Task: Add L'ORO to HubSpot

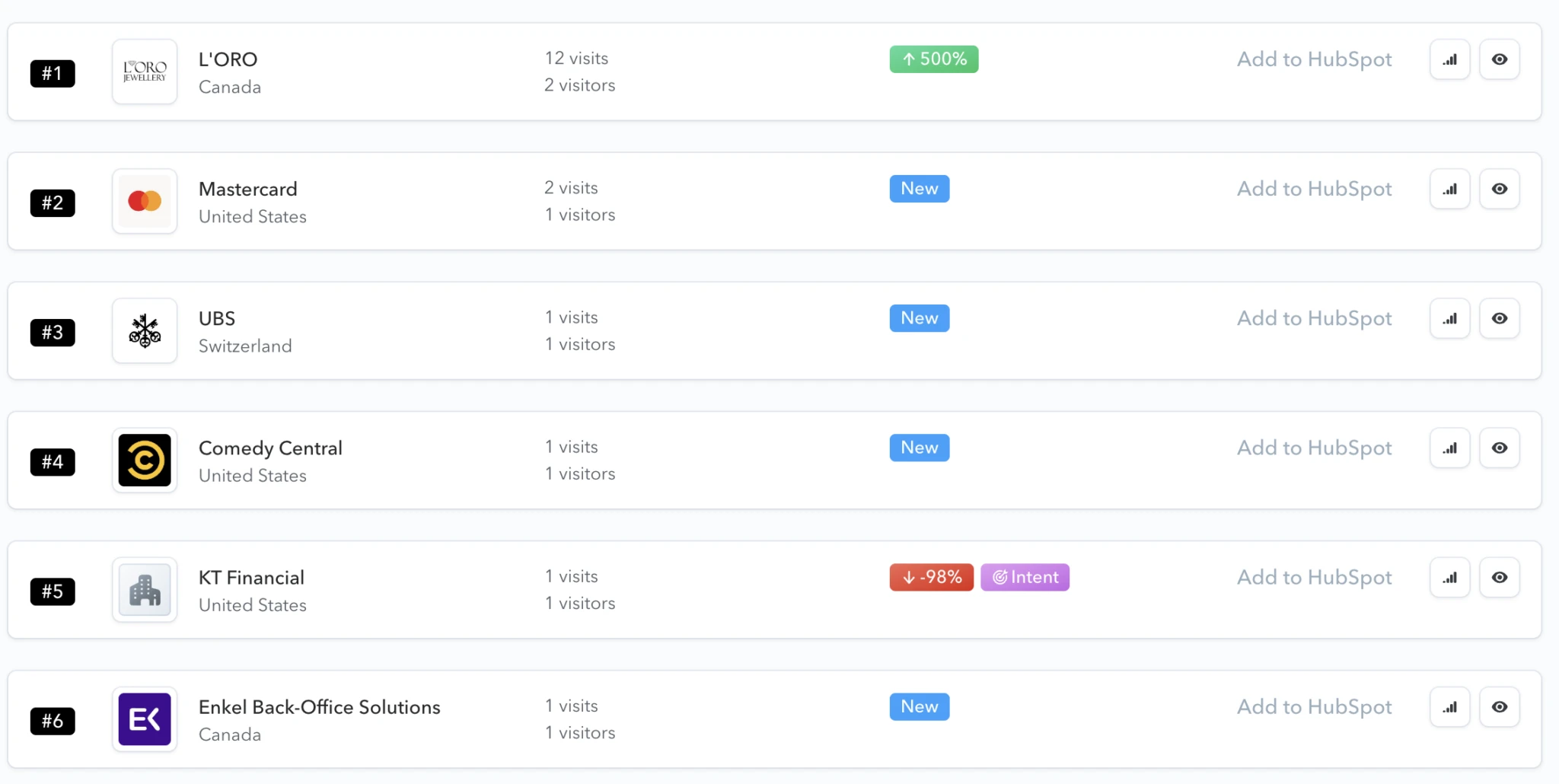Action: 1314,59
